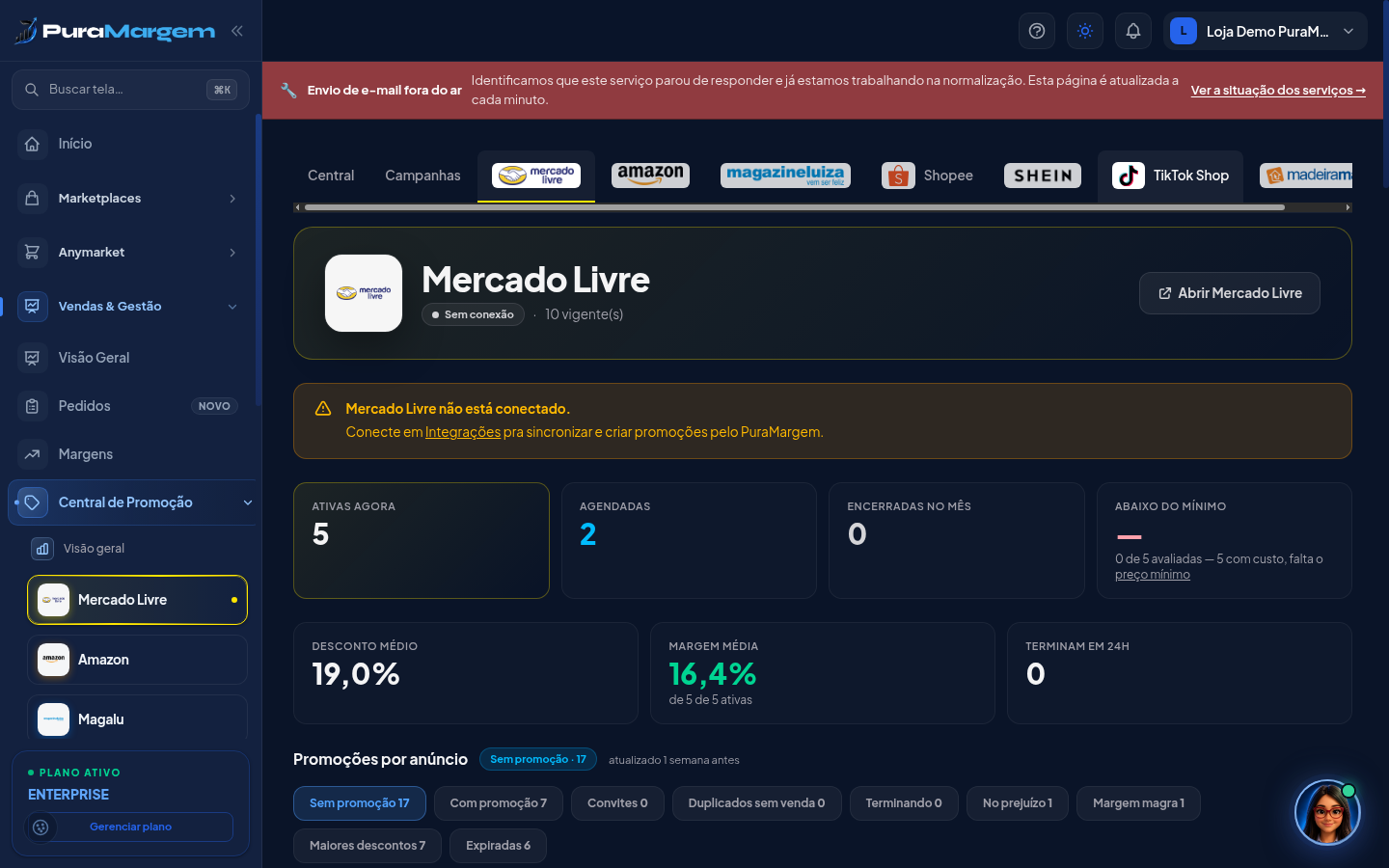Toggle the No prejuízo 1 filter

click(x=1018, y=803)
